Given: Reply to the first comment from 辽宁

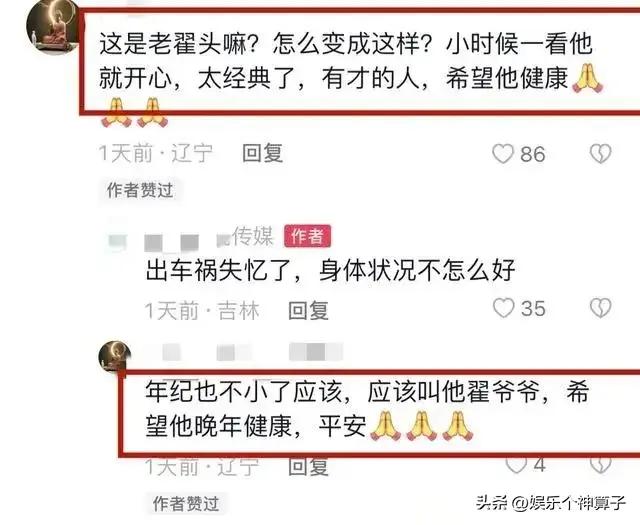Looking at the screenshot, I should coord(262,153).
